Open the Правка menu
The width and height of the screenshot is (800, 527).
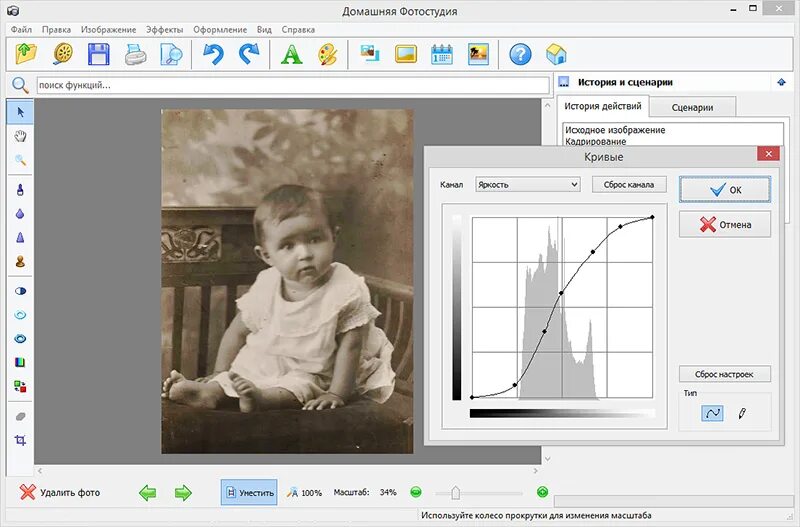point(56,30)
